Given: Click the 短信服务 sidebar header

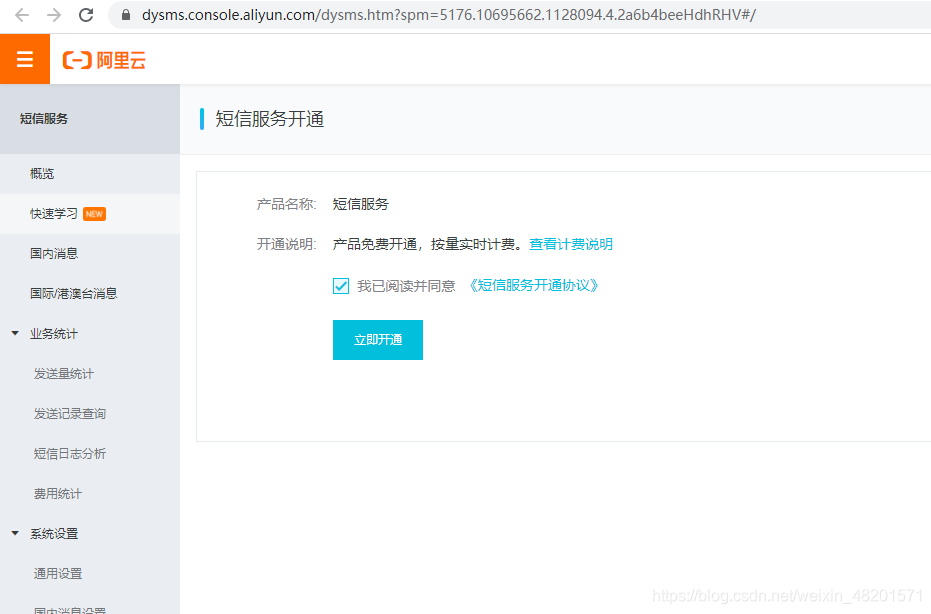Looking at the screenshot, I should tap(44, 119).
